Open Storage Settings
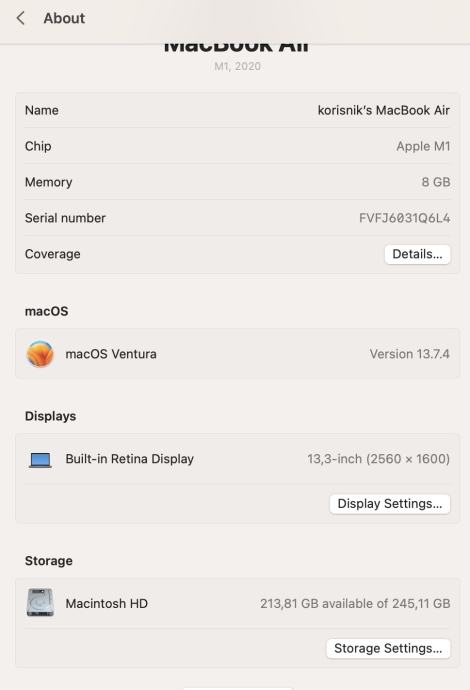Viewport: 470px width, 690px height. click(388, 648)
